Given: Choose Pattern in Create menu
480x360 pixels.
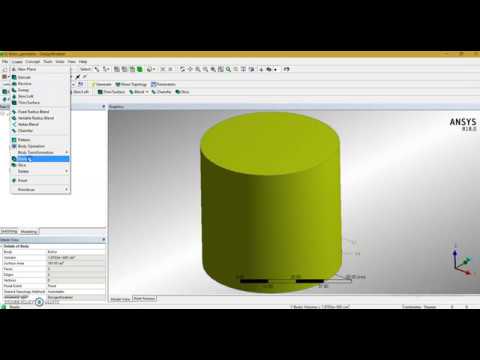Looking at the screenshot, I should [40, 140].
